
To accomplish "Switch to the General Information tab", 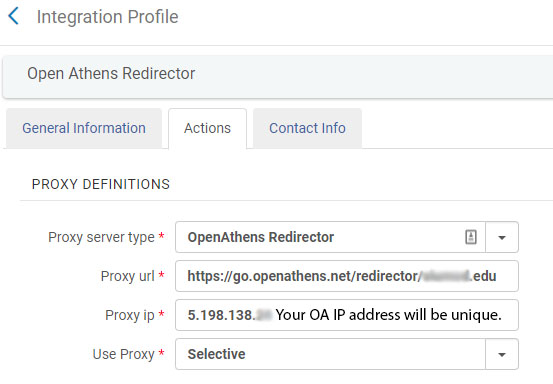I will 84,128.
